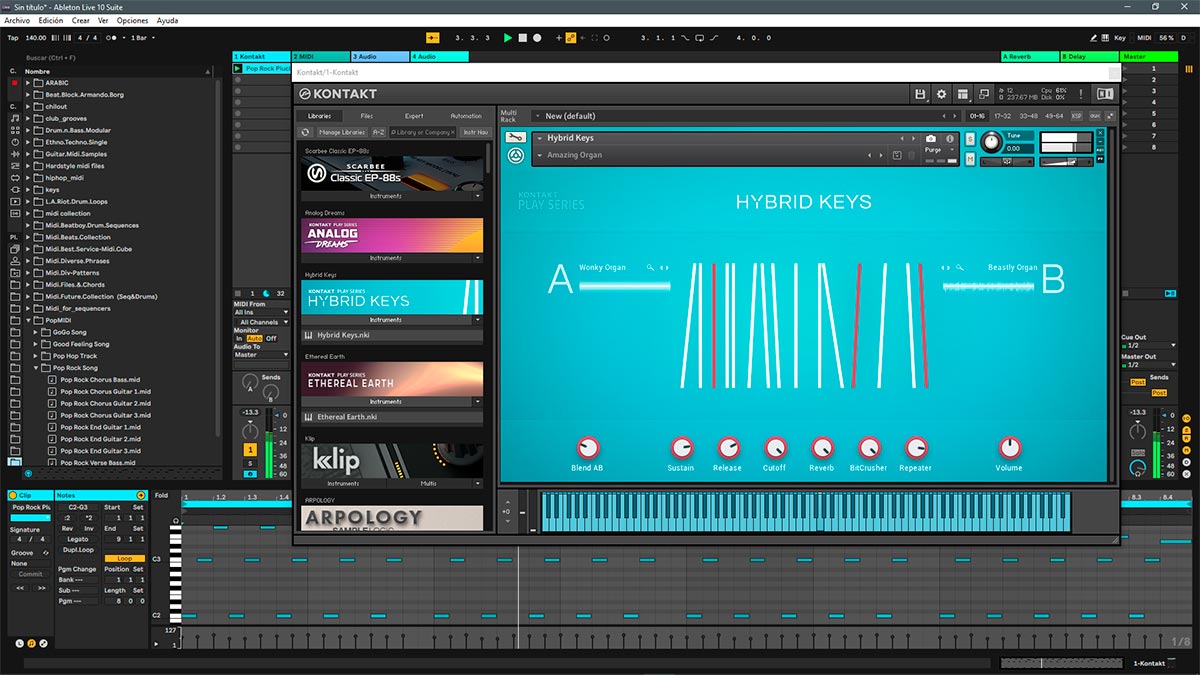Switch to Kontakt Files tab
1200x675 pixels.
[x=367, y=116]
